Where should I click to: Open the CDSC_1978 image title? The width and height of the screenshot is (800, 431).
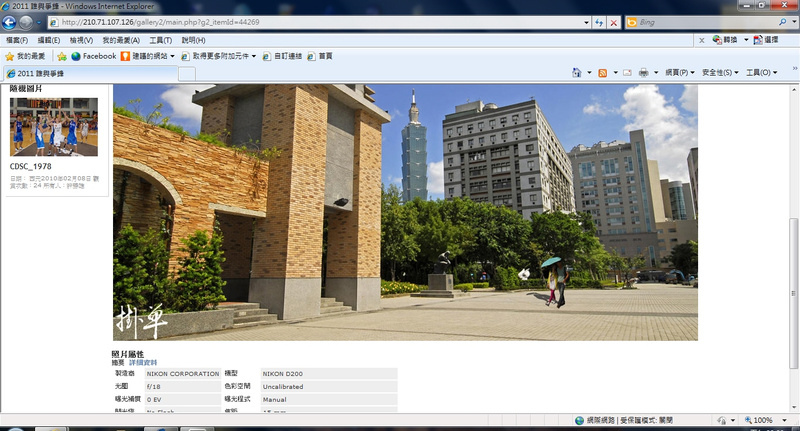coord(31,166)
